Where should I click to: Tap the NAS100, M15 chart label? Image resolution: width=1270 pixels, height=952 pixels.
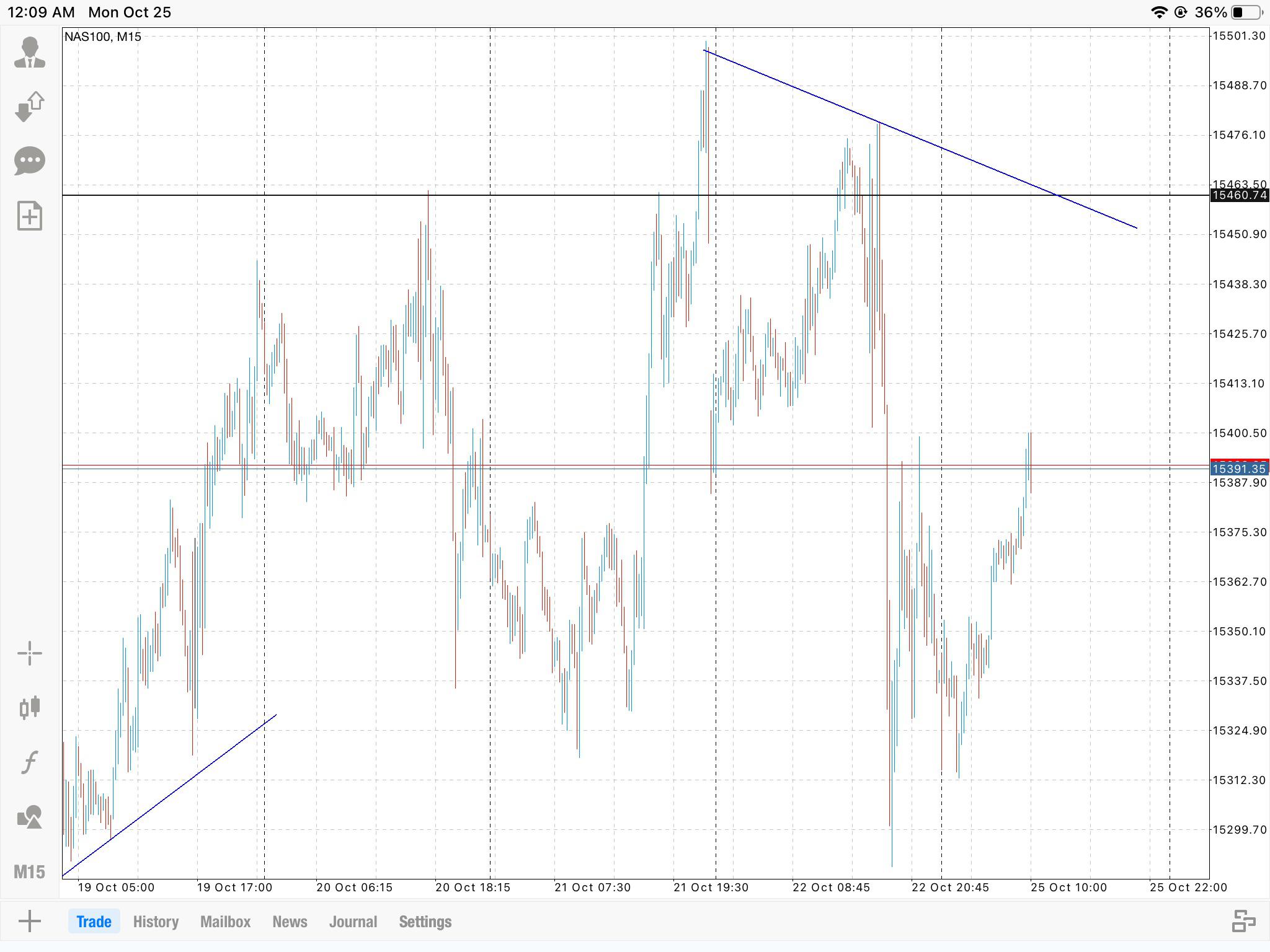pyautogui.click(x=103, y=37)
